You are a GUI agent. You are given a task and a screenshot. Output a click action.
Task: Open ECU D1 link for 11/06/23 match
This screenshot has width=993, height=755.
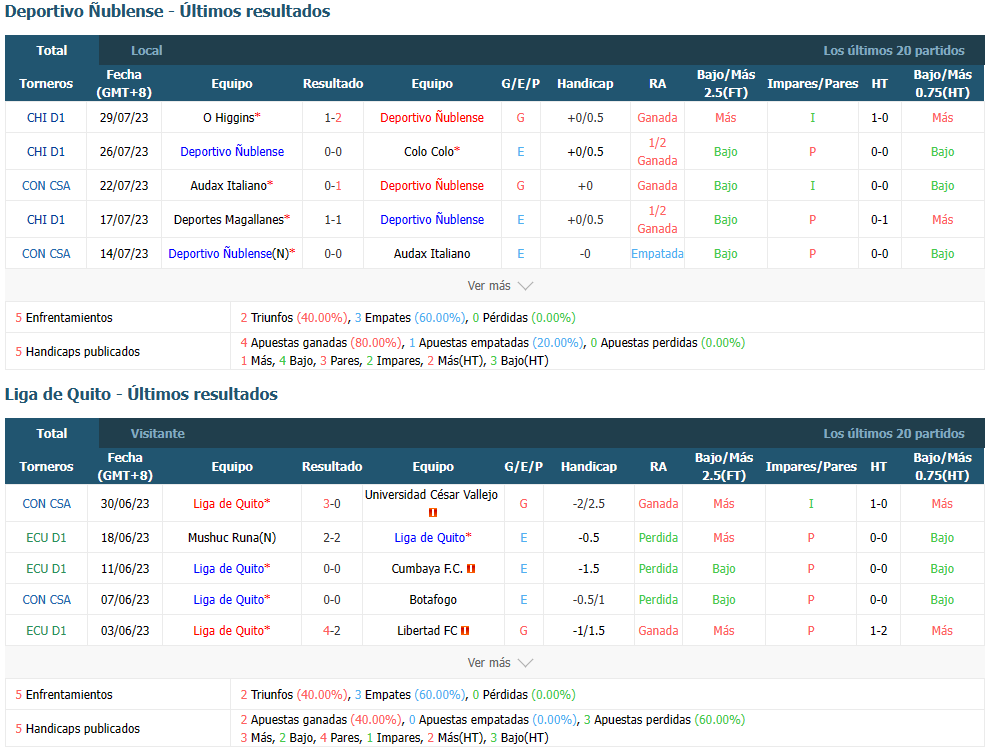tap(46, 569)
